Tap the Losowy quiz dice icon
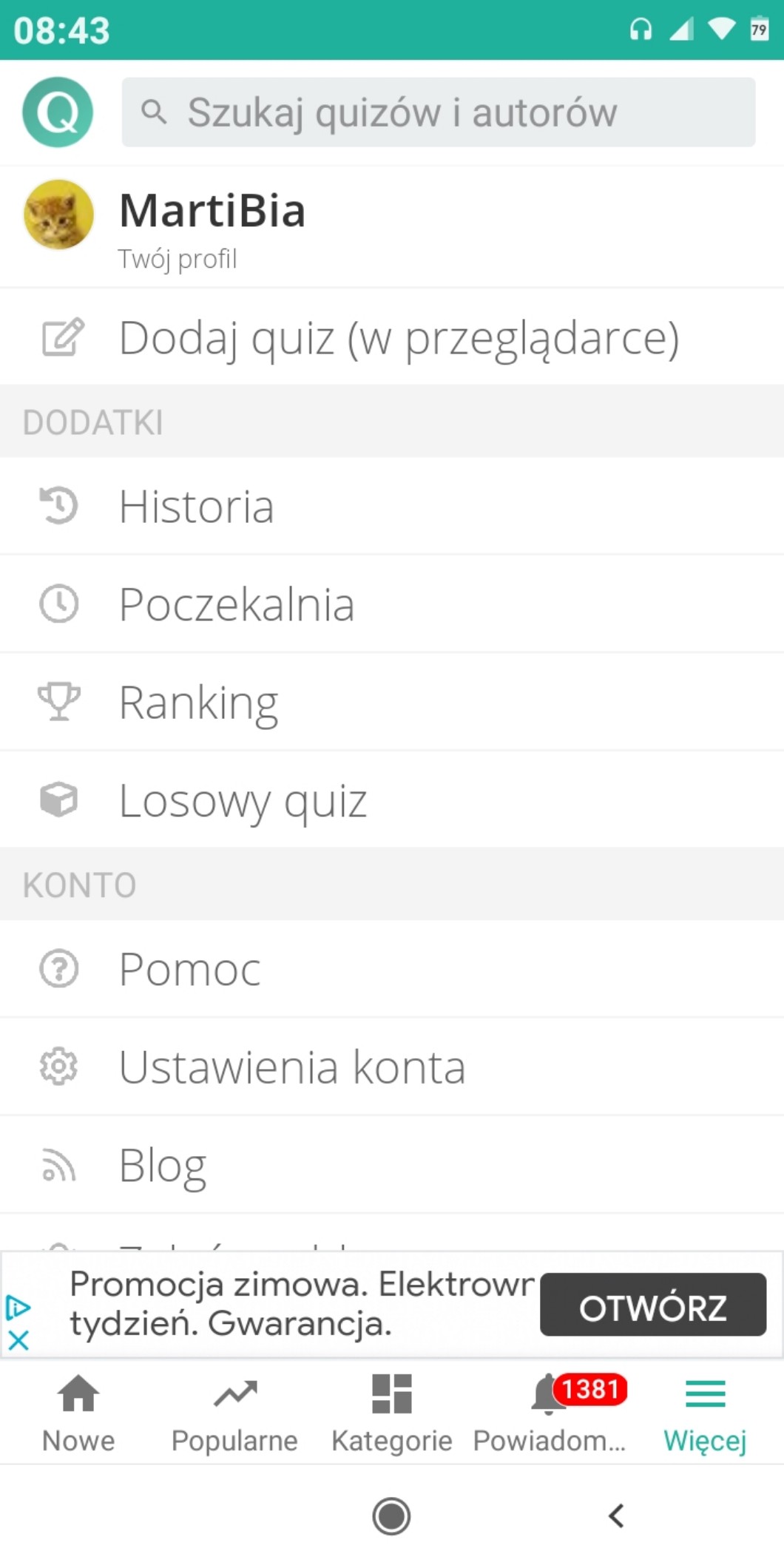The height and width of the screenshot is (1568, 784). coord(58,800)
